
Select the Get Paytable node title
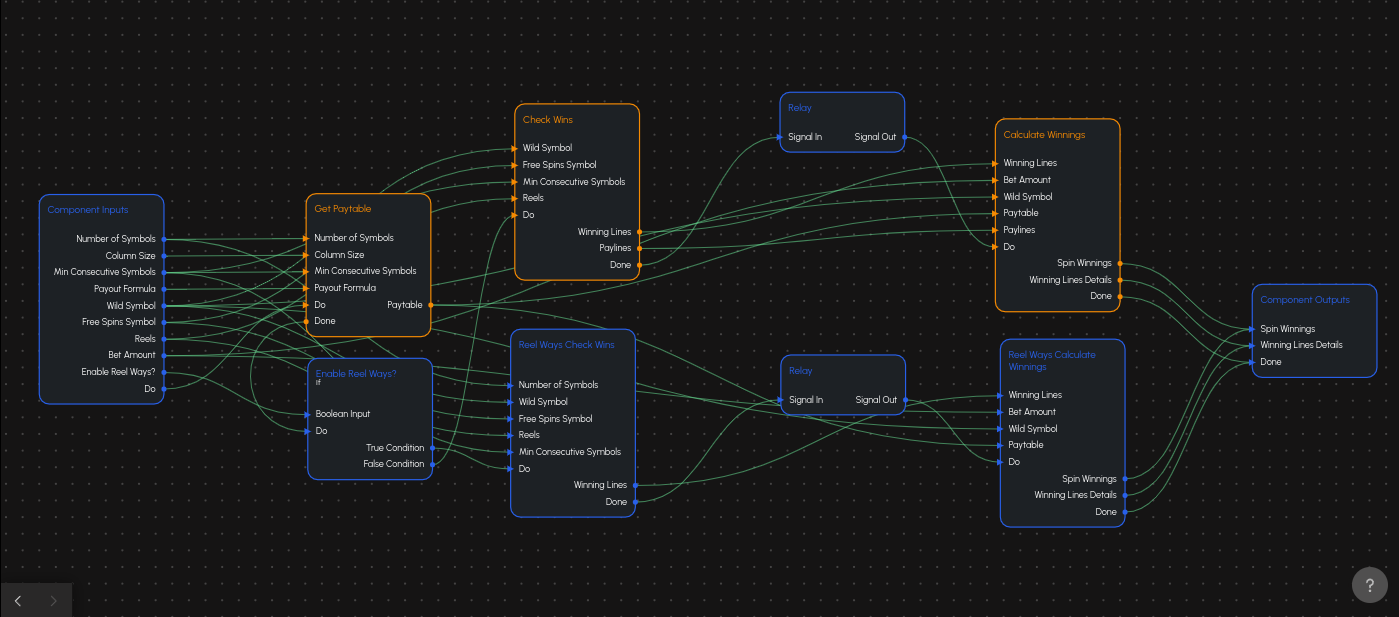pyautogui.click(x=343, y=209)
